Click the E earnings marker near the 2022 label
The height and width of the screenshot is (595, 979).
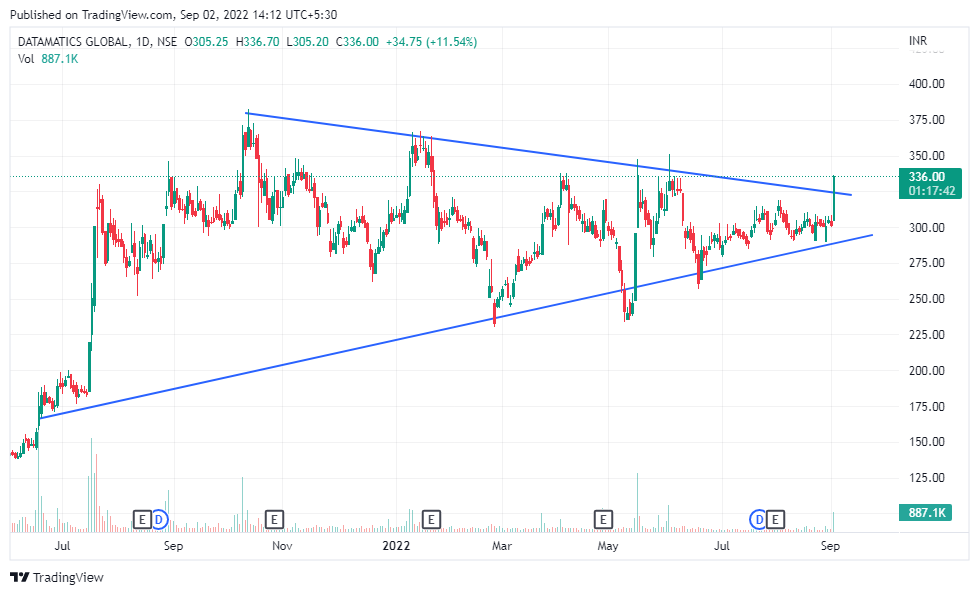pos(431,520)
